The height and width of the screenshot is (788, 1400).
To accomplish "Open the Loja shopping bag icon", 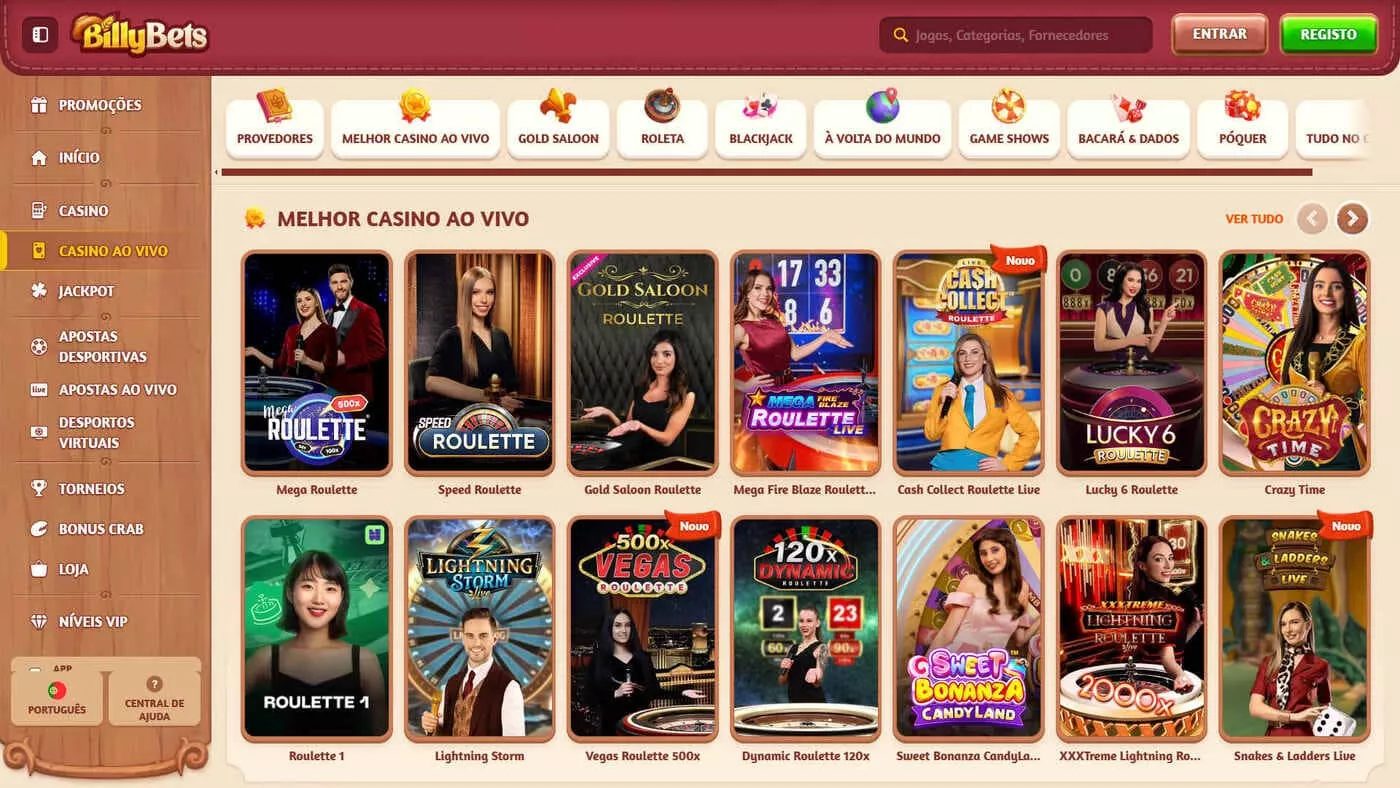I will [39, 569].
